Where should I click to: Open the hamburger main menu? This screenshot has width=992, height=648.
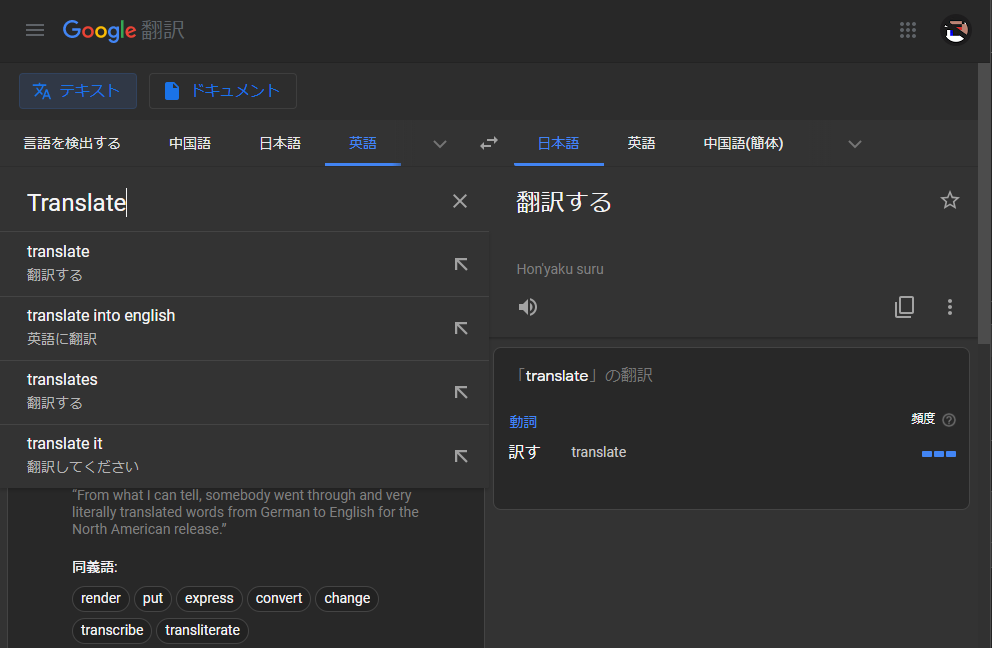click(35, 30)
